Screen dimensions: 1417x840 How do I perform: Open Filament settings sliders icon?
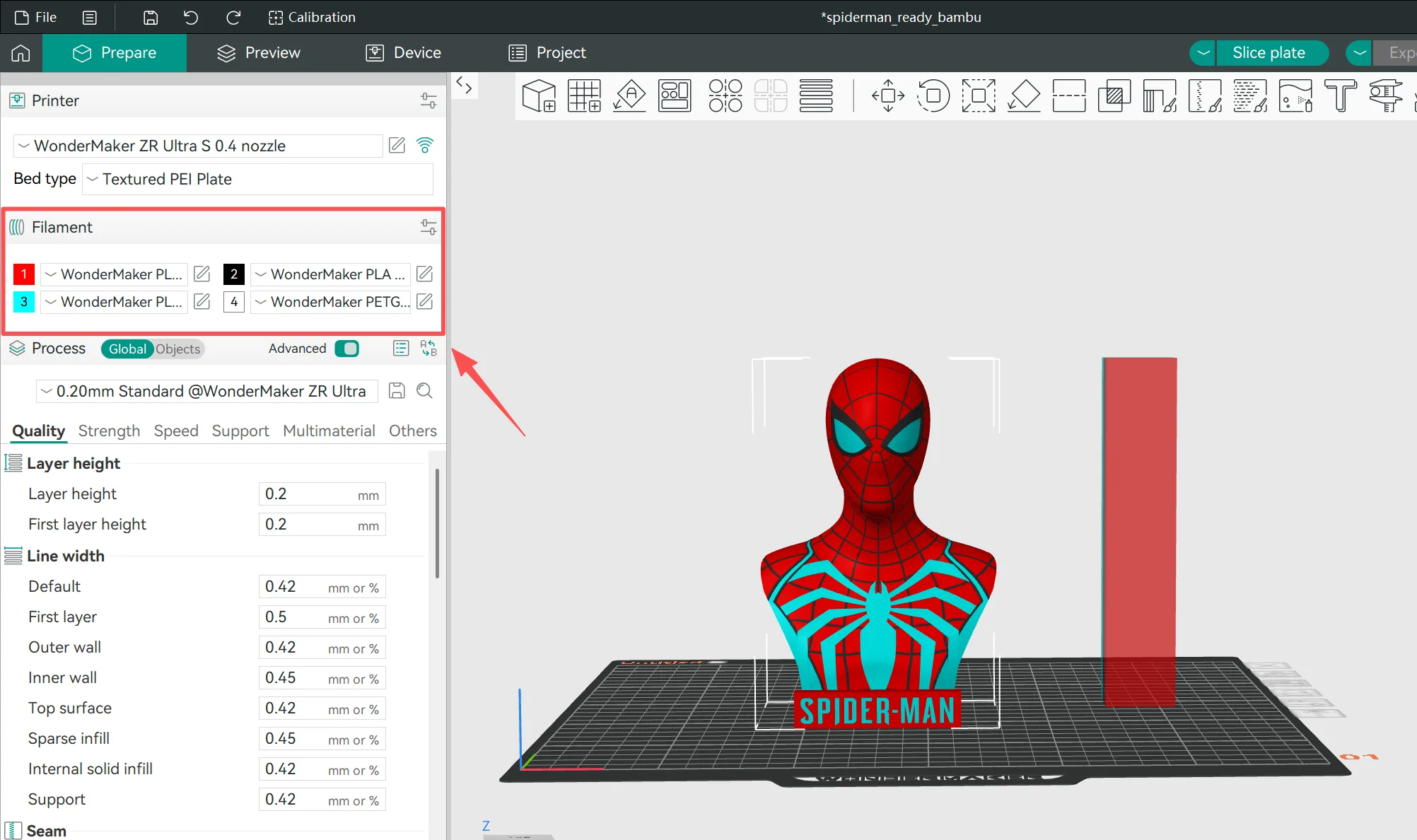tap(428, 227)
